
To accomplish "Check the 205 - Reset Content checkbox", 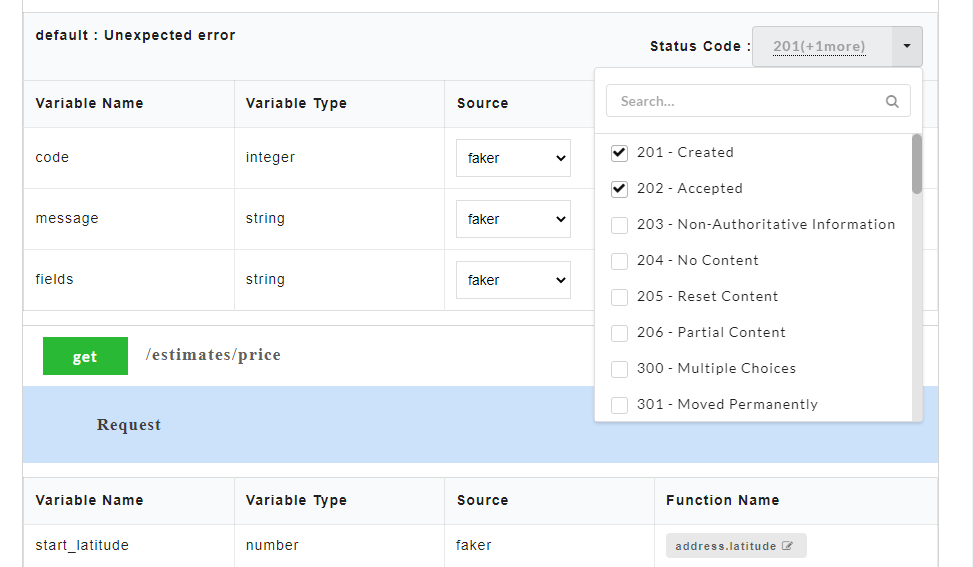I will 619,297.
